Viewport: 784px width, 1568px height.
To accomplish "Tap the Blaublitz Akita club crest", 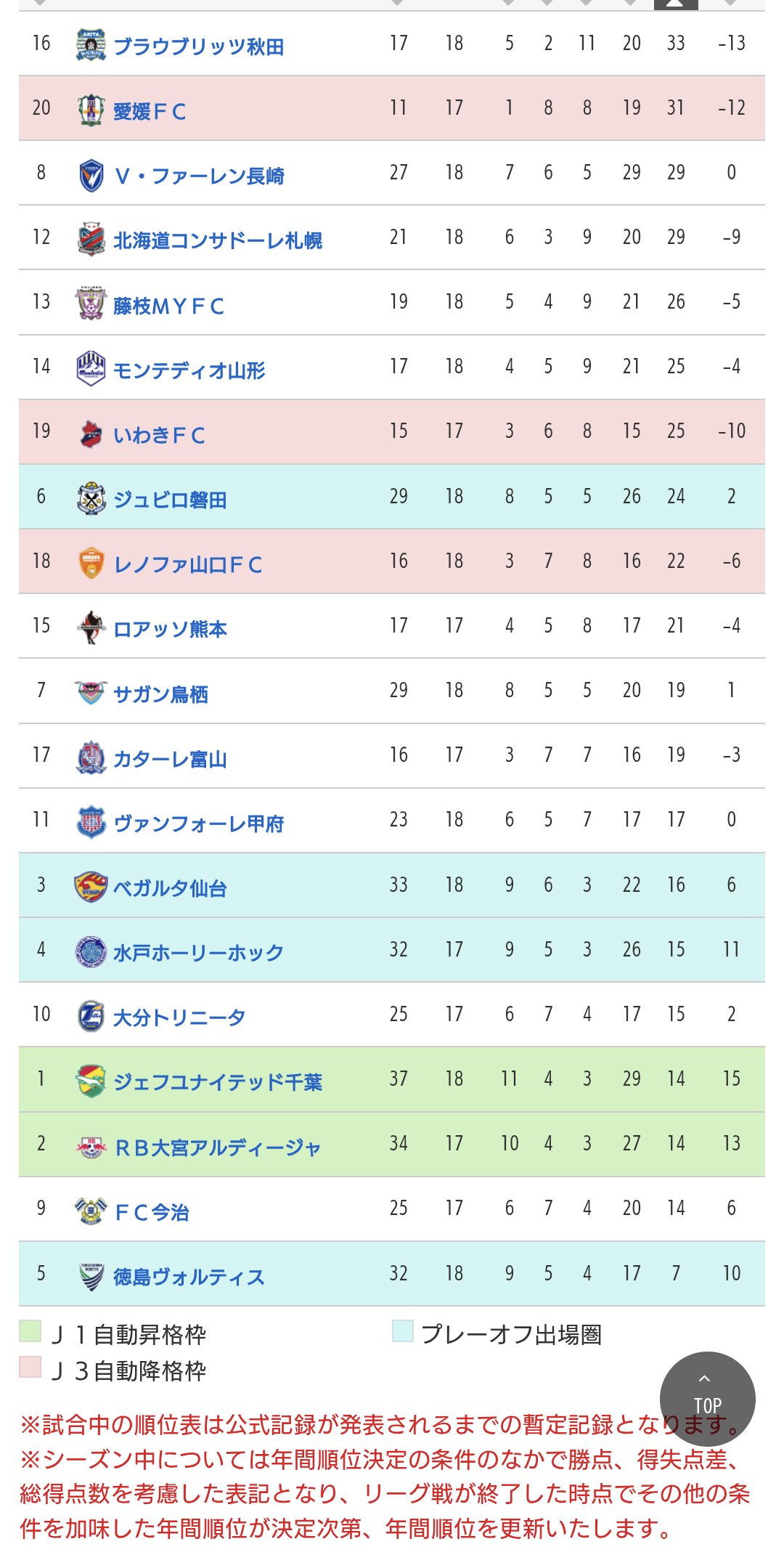I will coord(91,44).
